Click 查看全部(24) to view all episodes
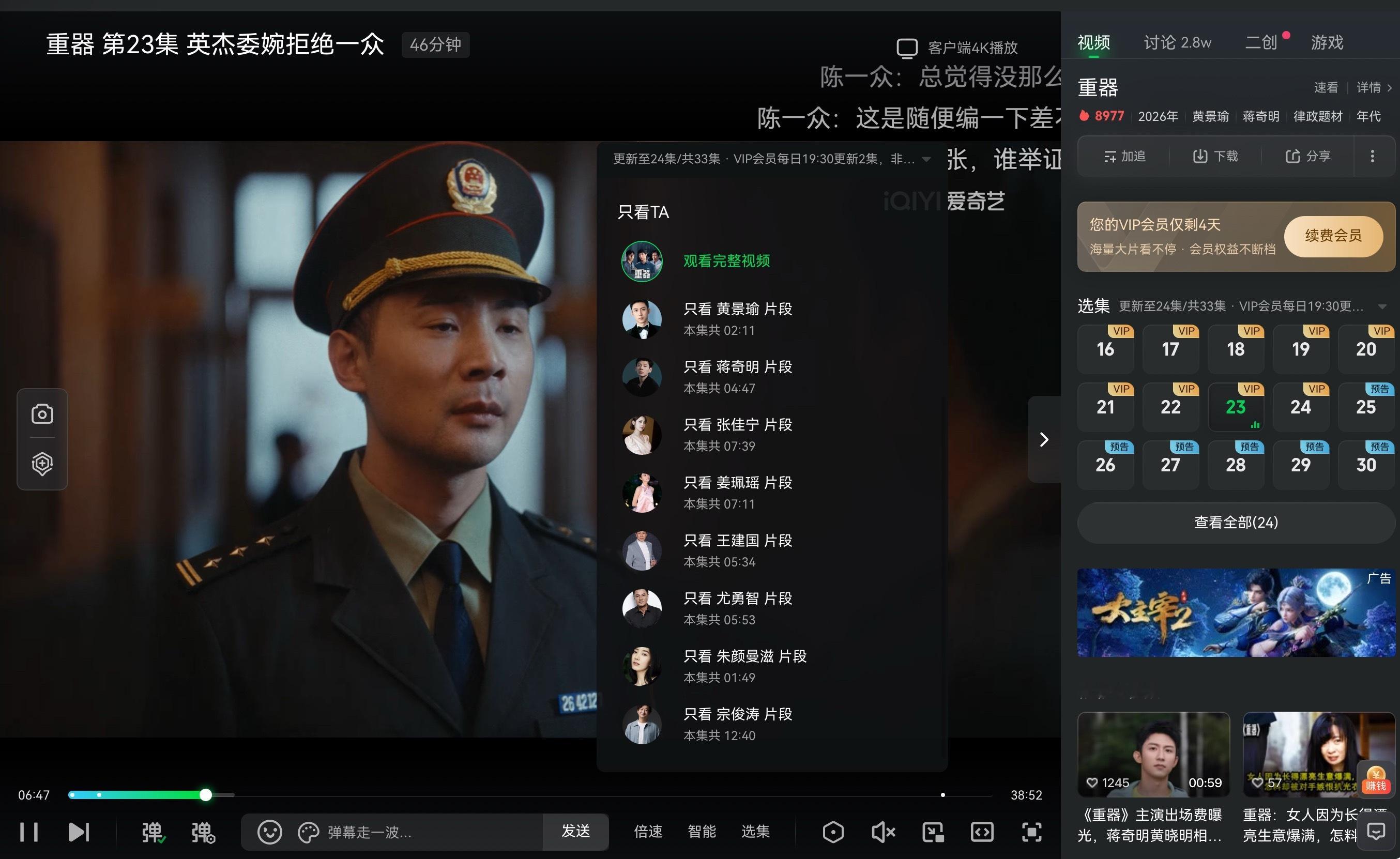 coord(1236,523)
